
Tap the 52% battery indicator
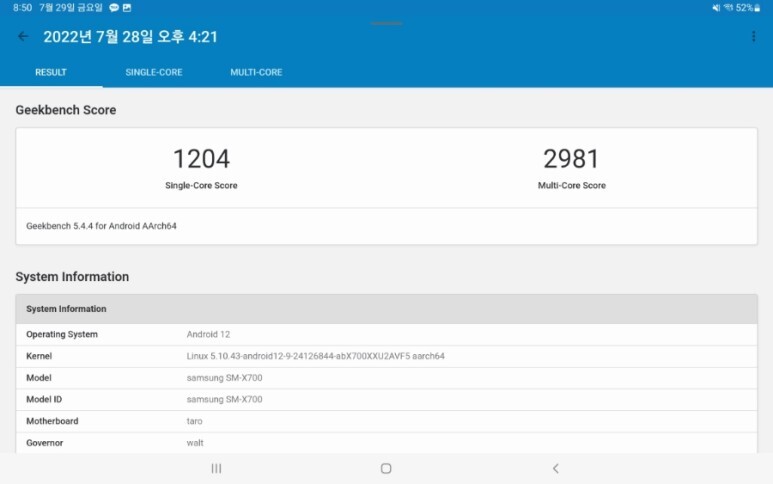coord(748,8)
